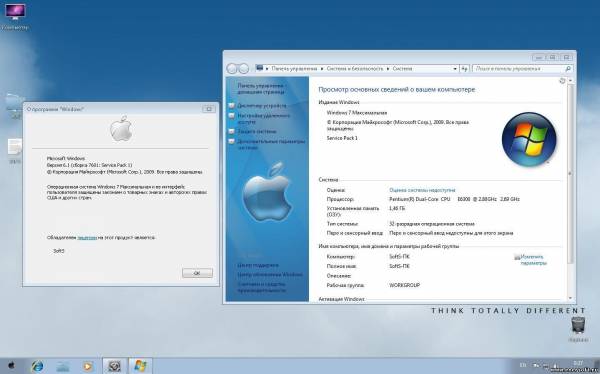Viewport: 600px width, 374px height.
Task: Confirm About Windows with the OK button
Action: tap(197, 273)
